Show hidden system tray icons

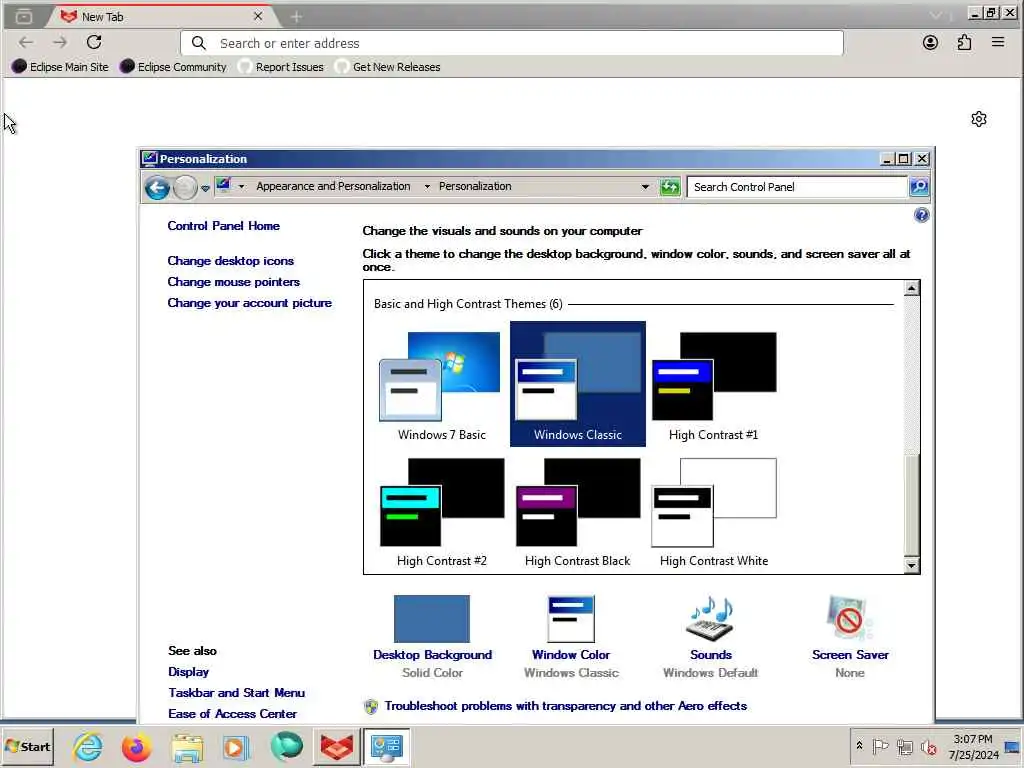click(859, 746)
